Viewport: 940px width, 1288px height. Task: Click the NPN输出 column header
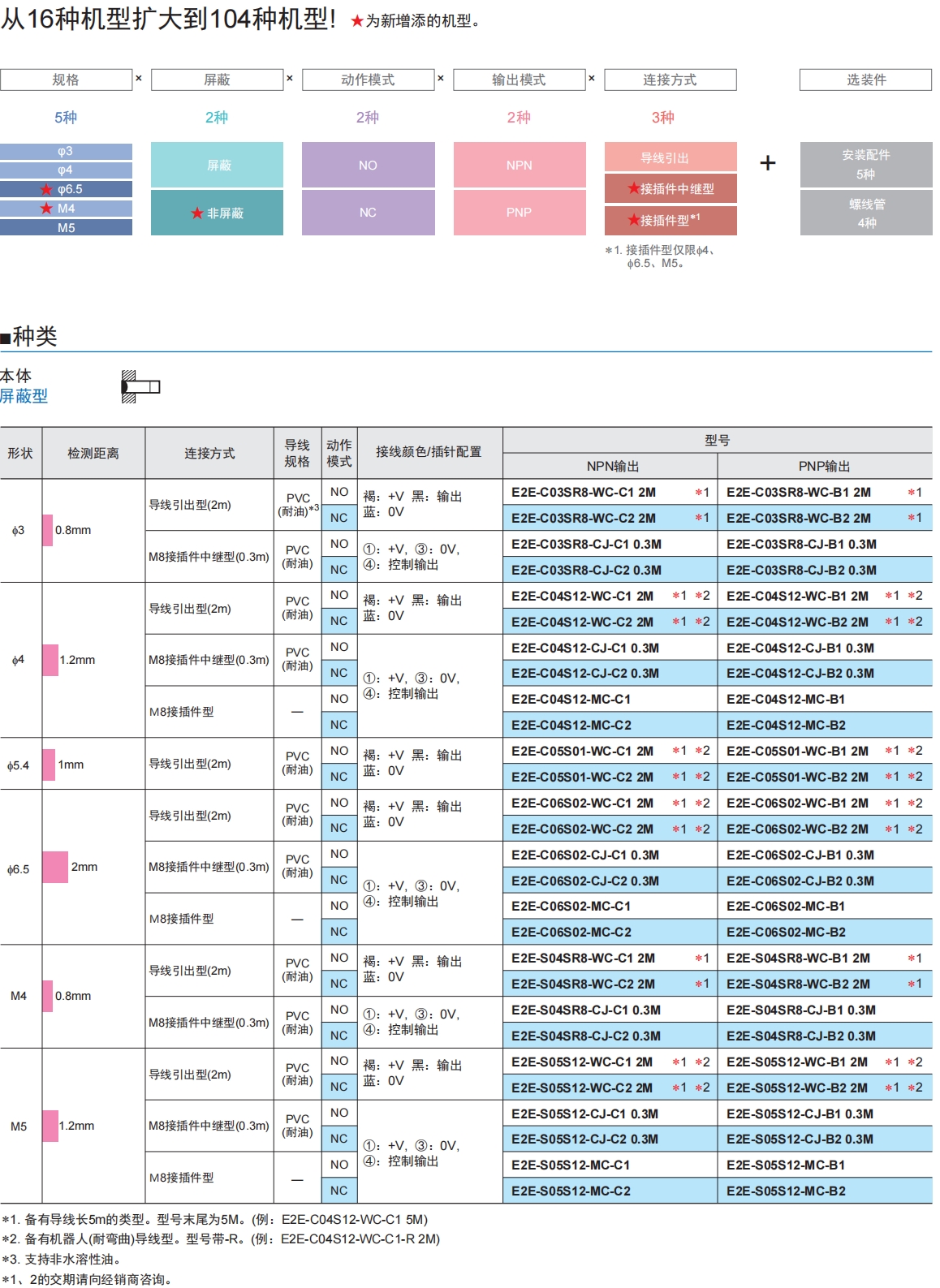pos(612,466)
